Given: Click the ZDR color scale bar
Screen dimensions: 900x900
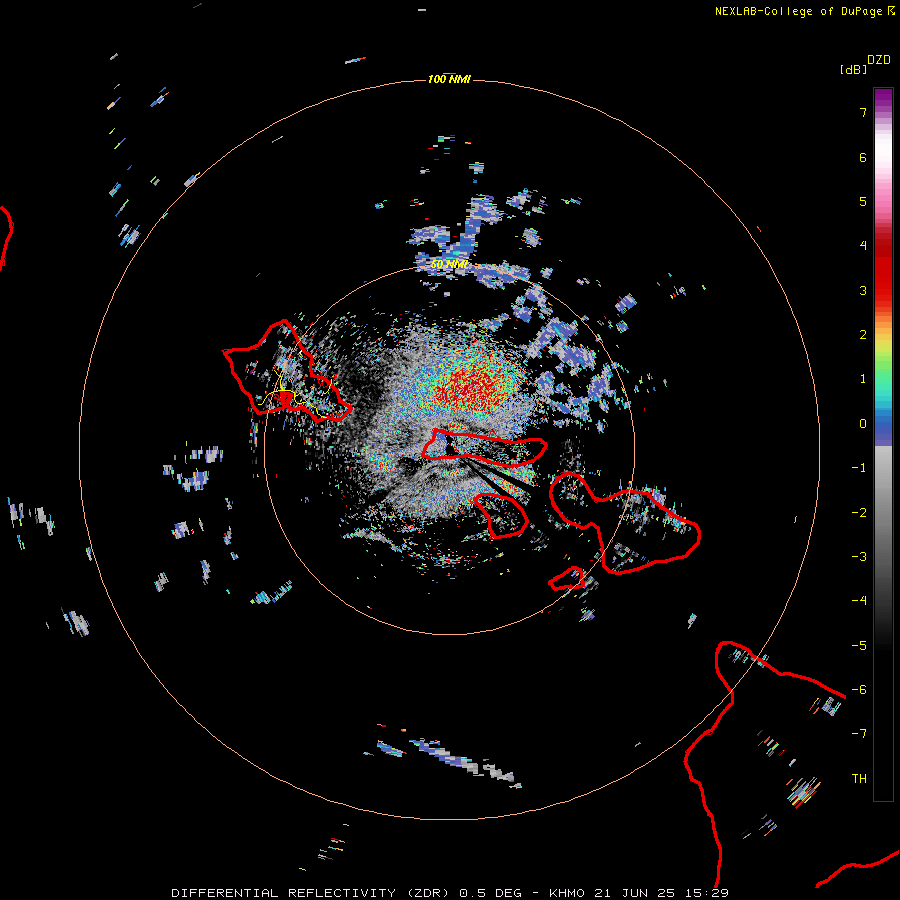Looking at the screenshot, I should (883, 444).
